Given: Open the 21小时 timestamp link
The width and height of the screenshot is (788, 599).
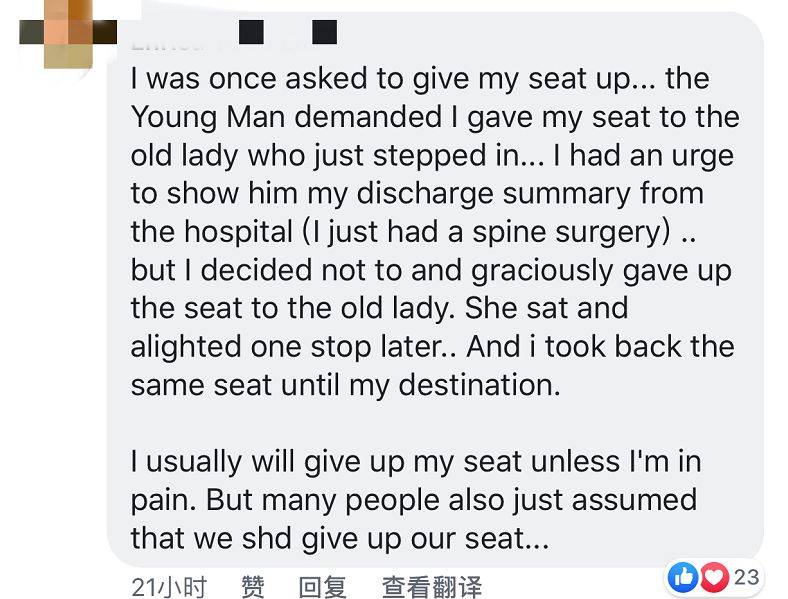Looking at the screenshot, I should coord(168,586).
